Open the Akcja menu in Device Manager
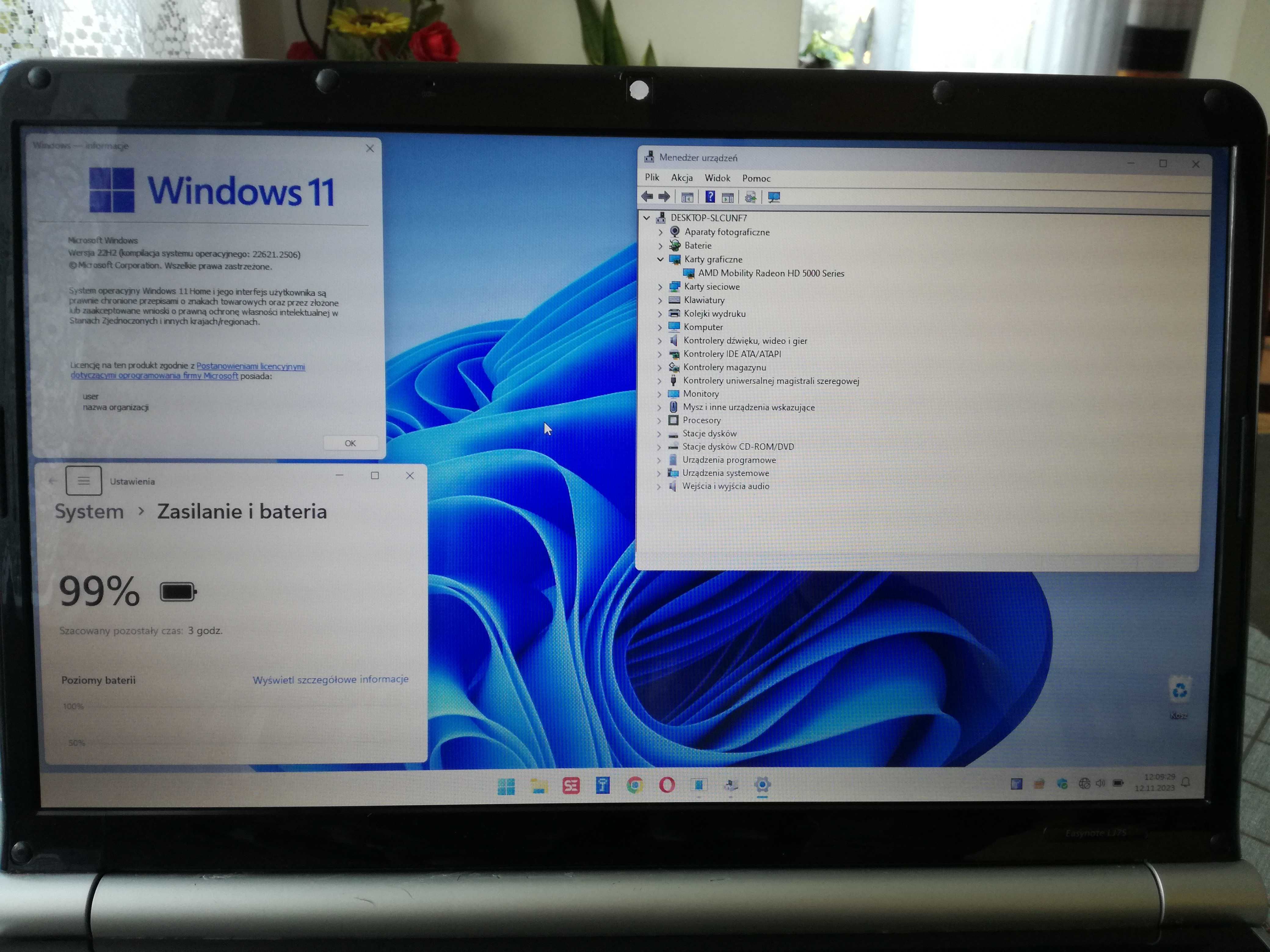 pos(681,178)
